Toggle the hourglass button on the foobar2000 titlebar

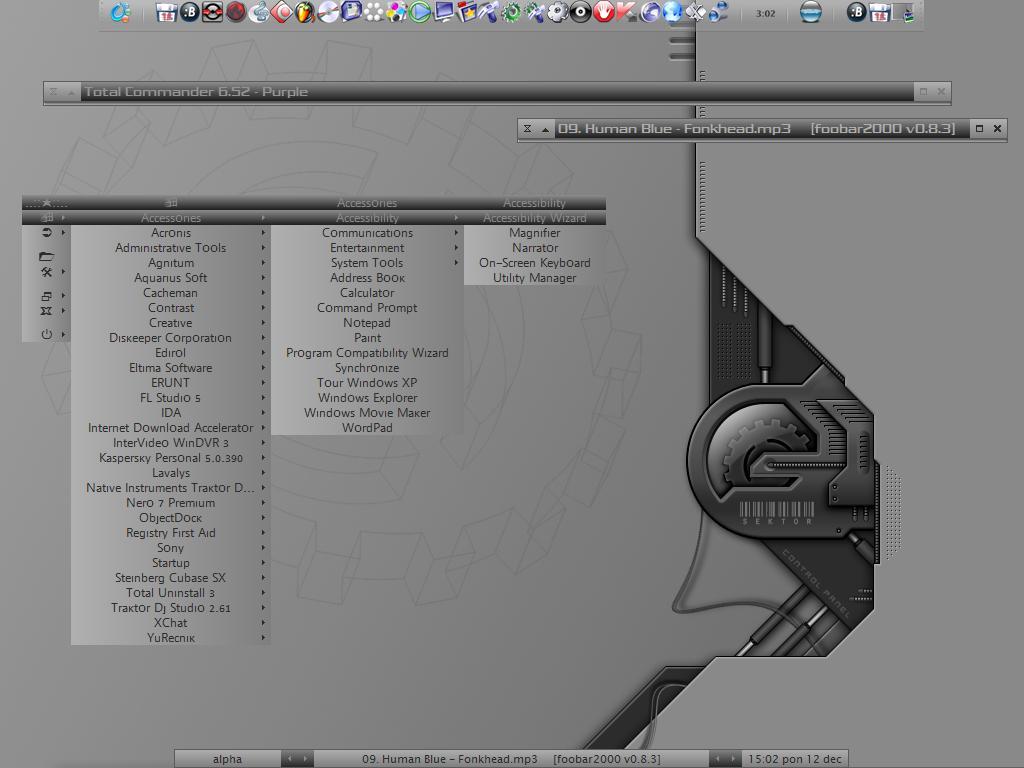click(x=528, y=129)
